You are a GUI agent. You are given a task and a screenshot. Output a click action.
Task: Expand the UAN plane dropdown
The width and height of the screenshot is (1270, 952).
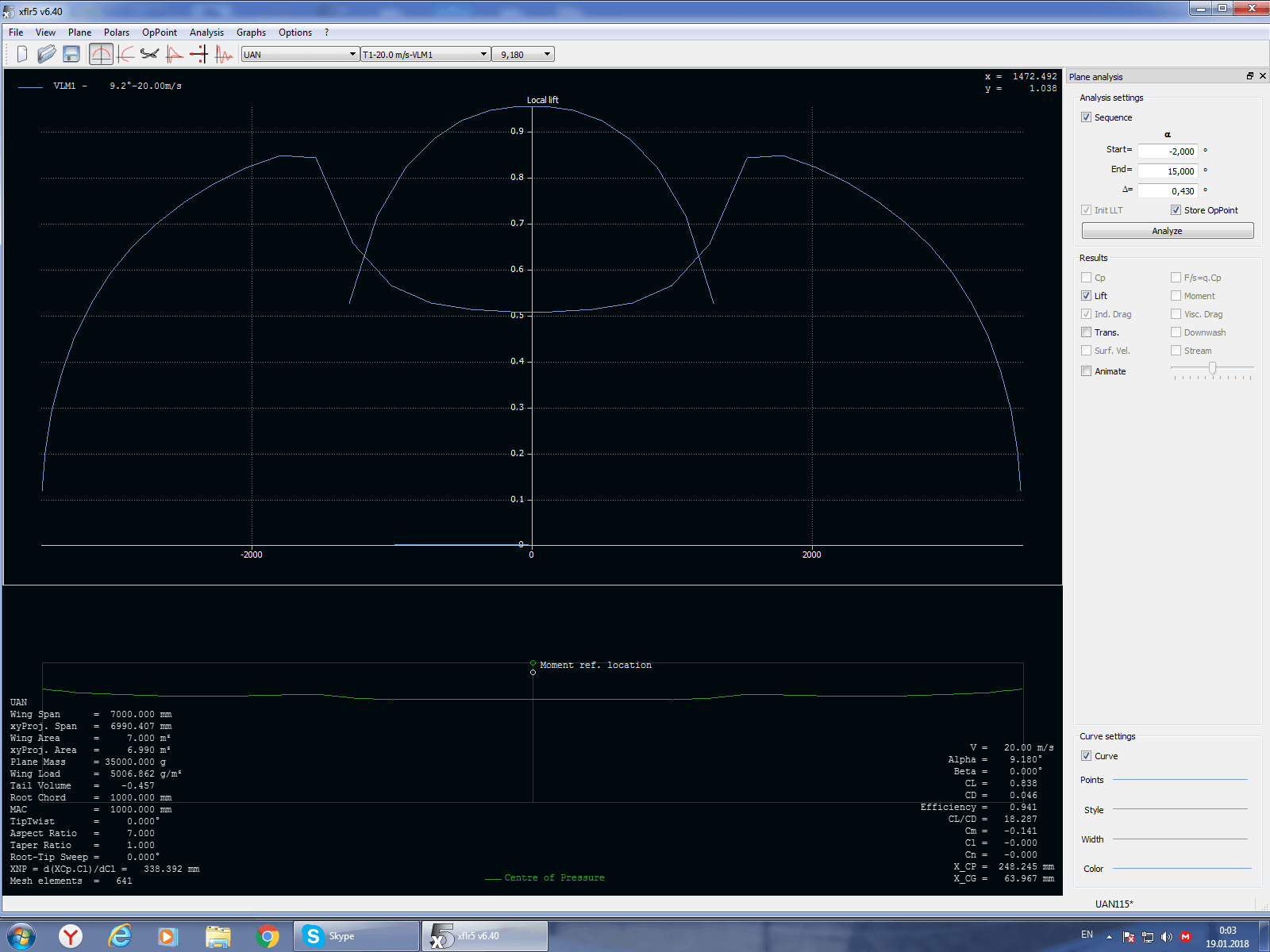pyautogui.click(x=300, y=54)
